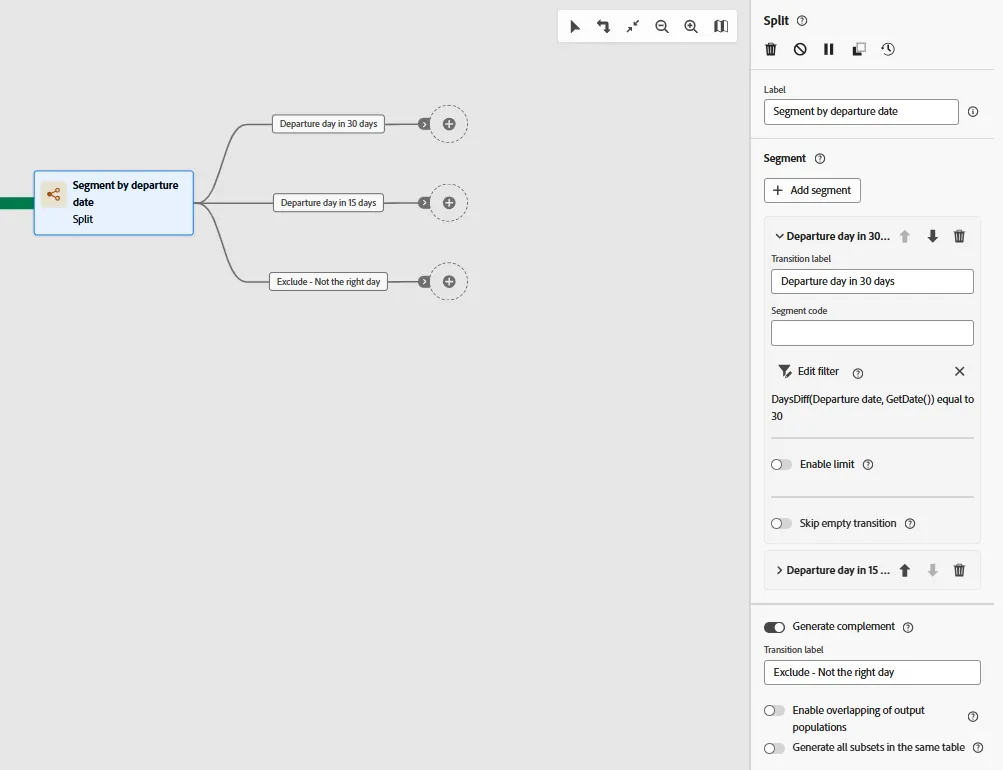Screen dimensions: 1003x770
Task: Toggle Generate all subsets in same table
Action: tap(774, 748)
